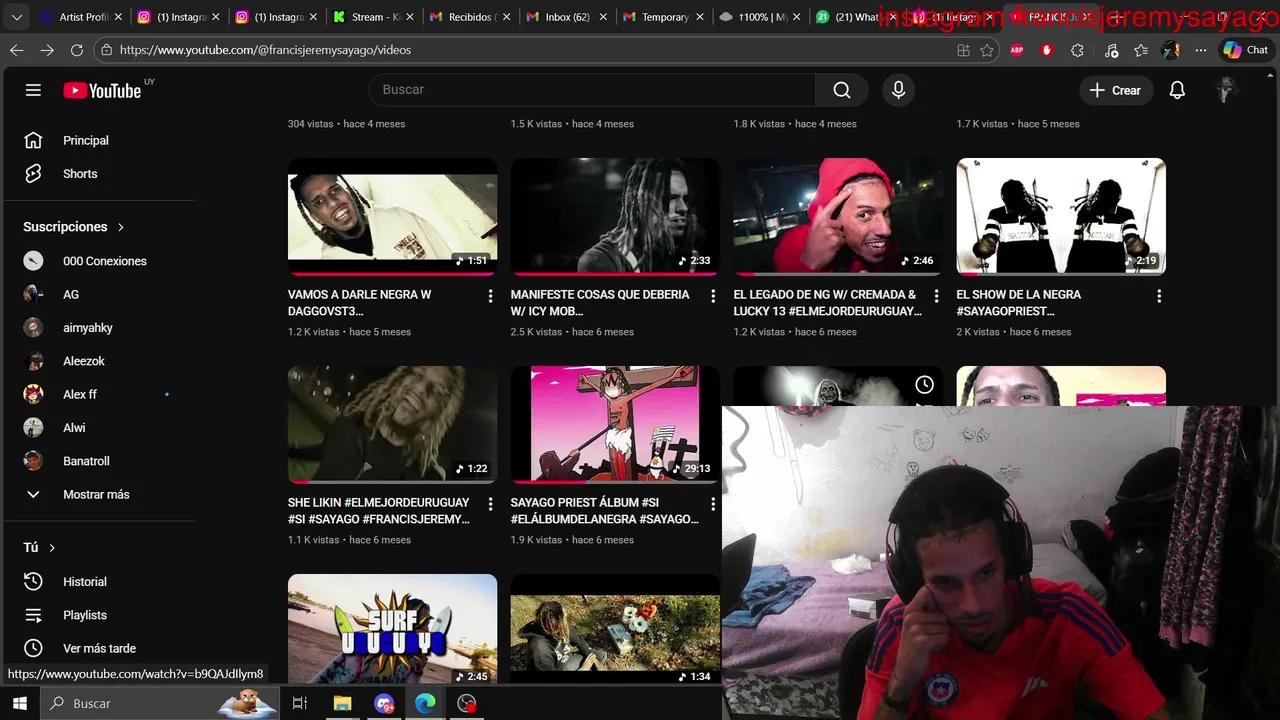Click the Crear button
The width and height of the screenshot is (1280, 720).
[1115, 90]
